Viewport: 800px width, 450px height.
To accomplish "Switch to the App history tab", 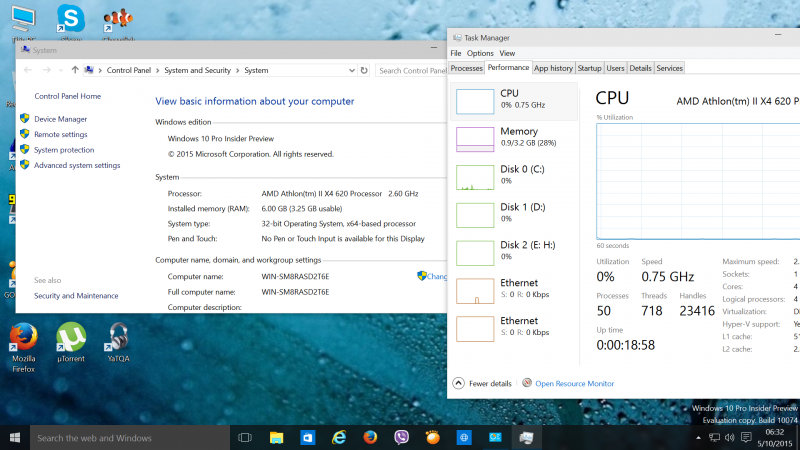I will tap(553, 68).
